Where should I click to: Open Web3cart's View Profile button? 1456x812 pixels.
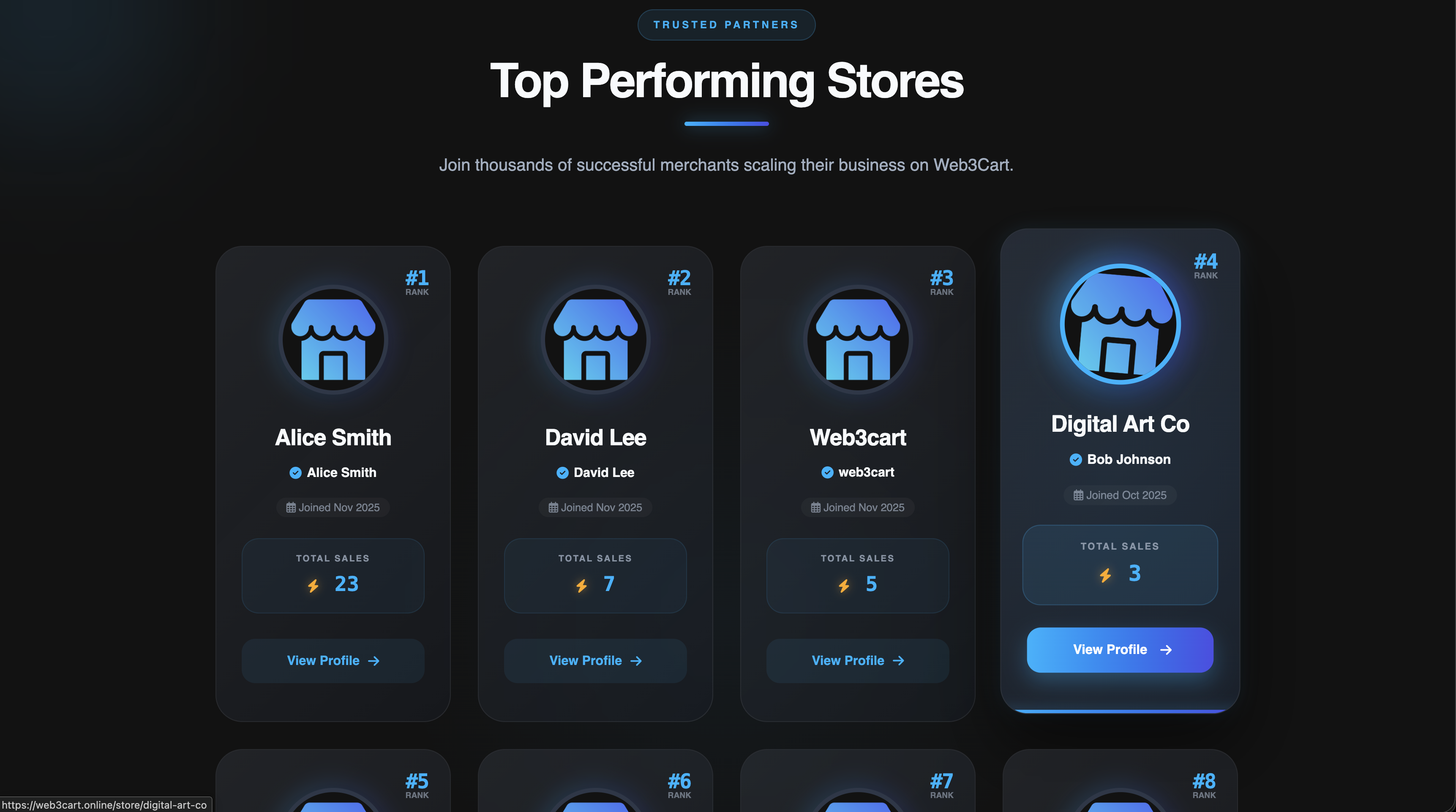pyautogui.click(x=857, y=661)
